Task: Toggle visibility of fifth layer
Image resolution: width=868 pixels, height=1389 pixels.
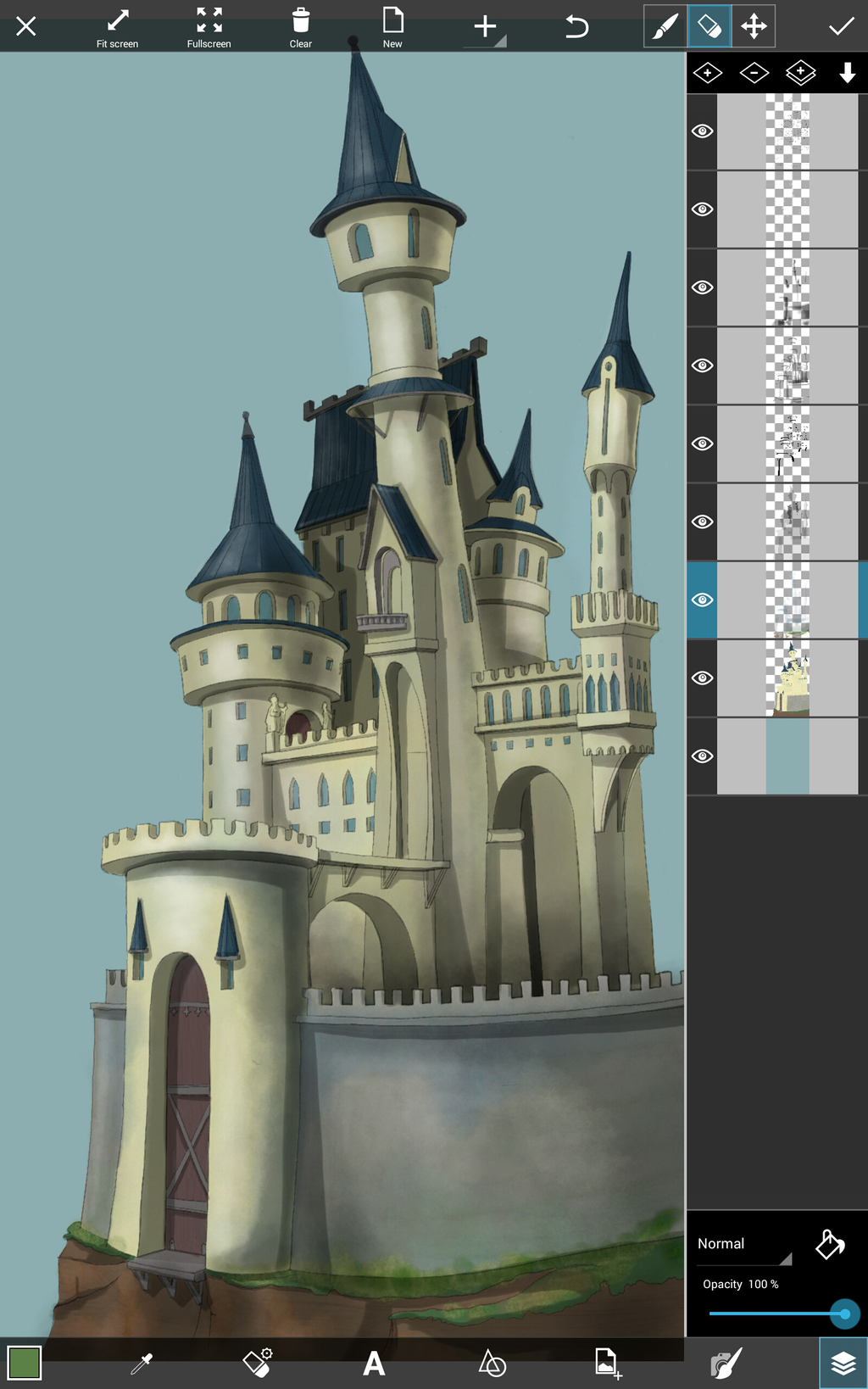Action: click(702, 443)
